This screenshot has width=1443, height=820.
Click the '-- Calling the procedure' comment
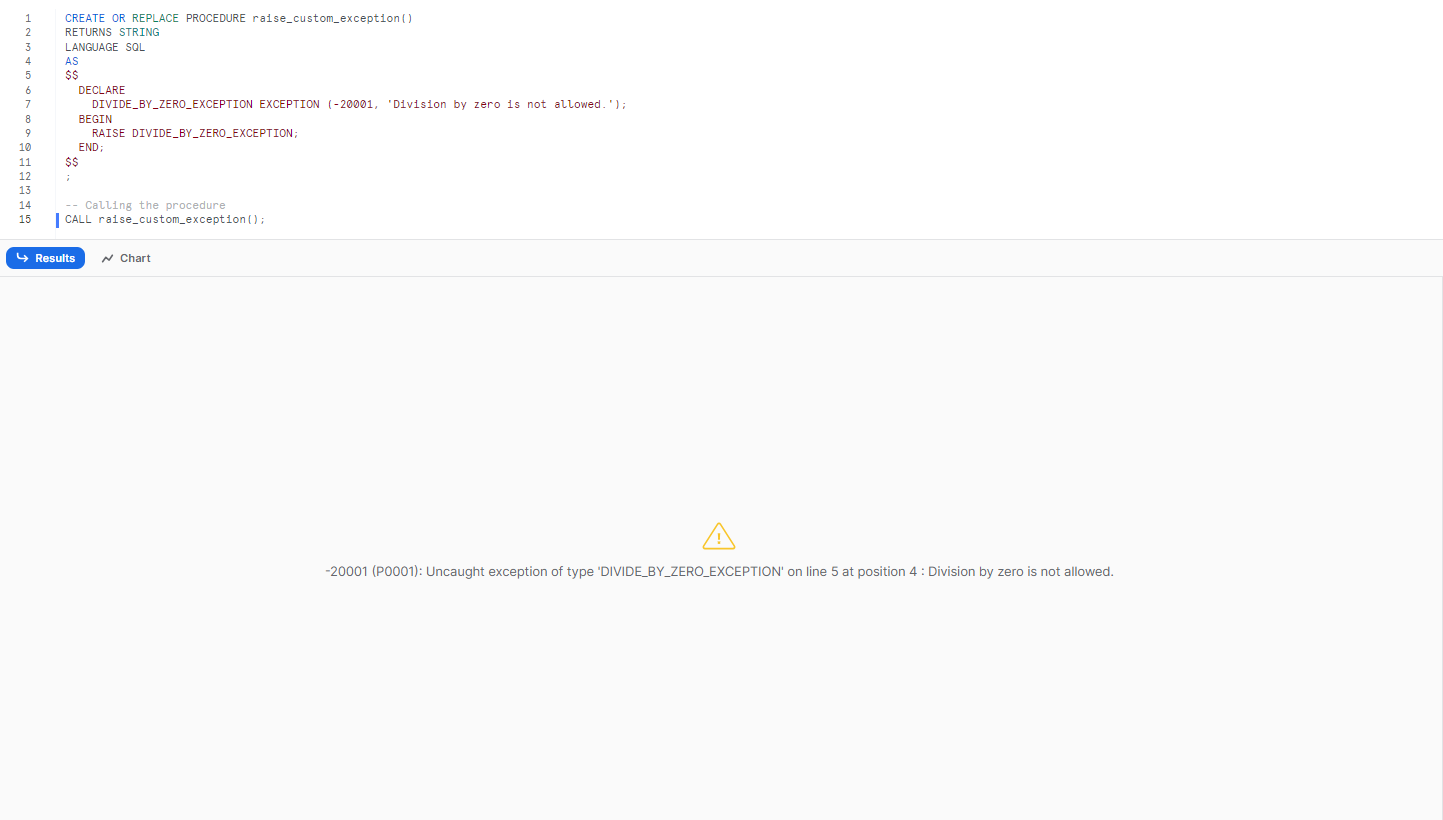click(146, 205)
